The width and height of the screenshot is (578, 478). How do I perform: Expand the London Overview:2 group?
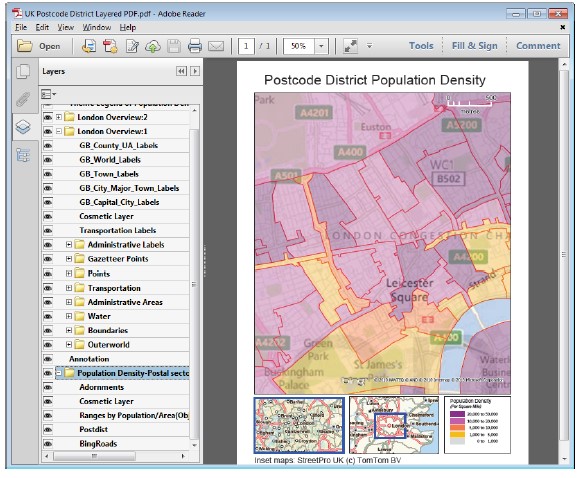pyautogui.click(x=59, y=117)
